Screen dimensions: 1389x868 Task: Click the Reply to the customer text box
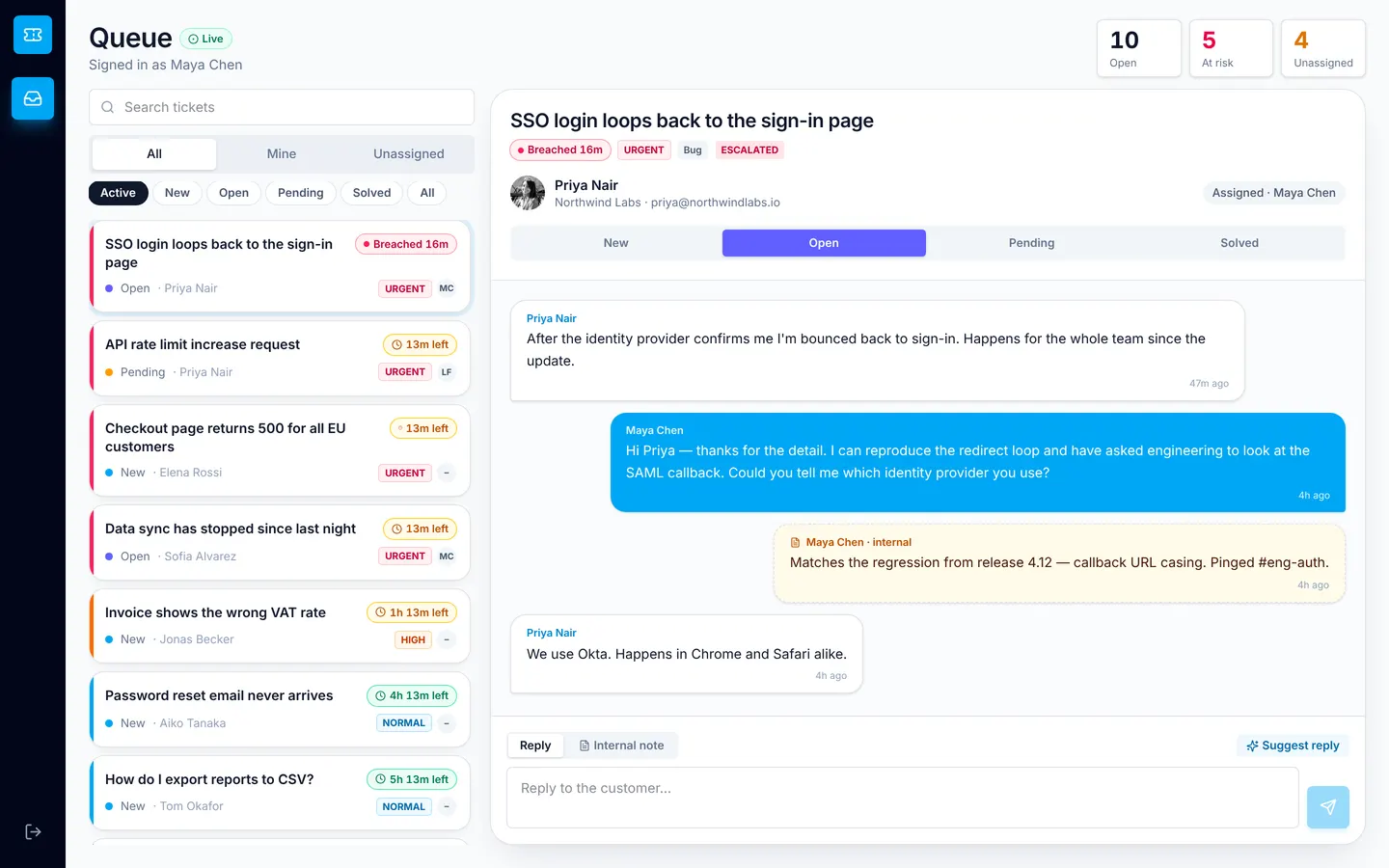coord(903,798)
